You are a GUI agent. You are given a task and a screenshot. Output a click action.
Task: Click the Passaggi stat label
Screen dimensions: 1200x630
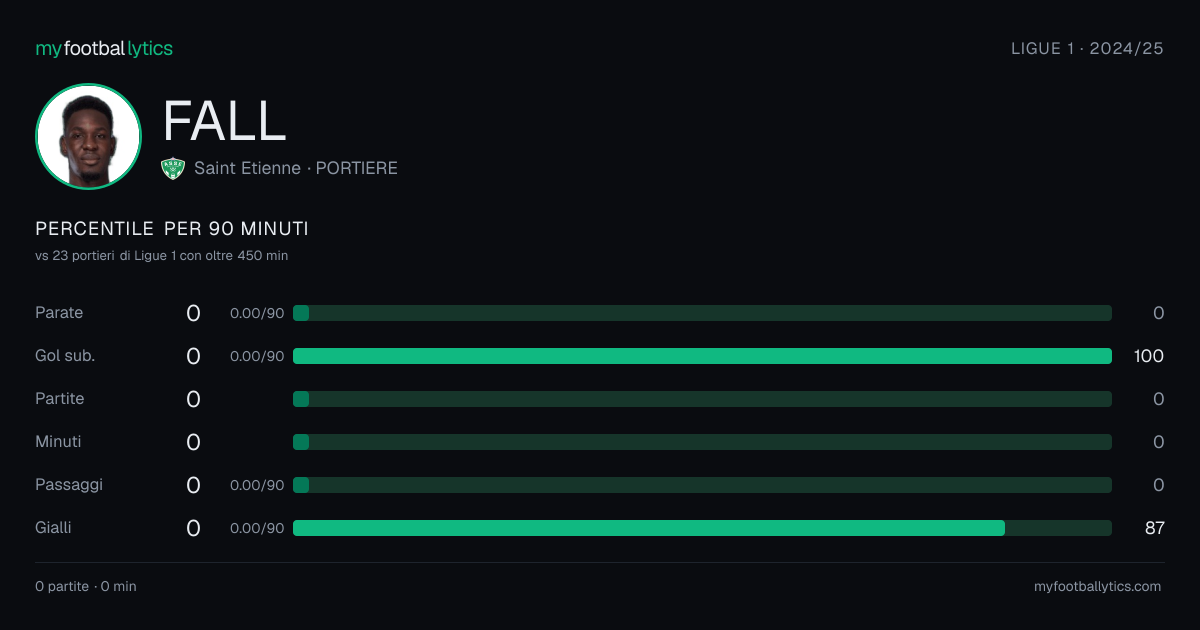click(69, 485)
